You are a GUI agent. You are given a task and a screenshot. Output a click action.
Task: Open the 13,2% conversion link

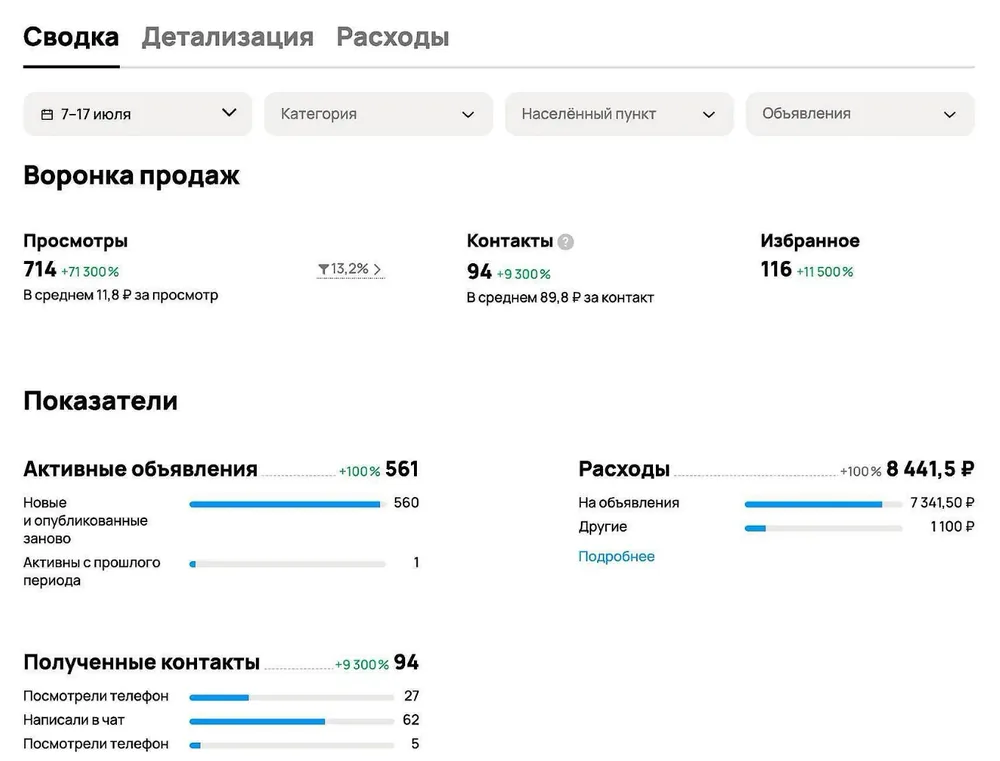point(351,269)
